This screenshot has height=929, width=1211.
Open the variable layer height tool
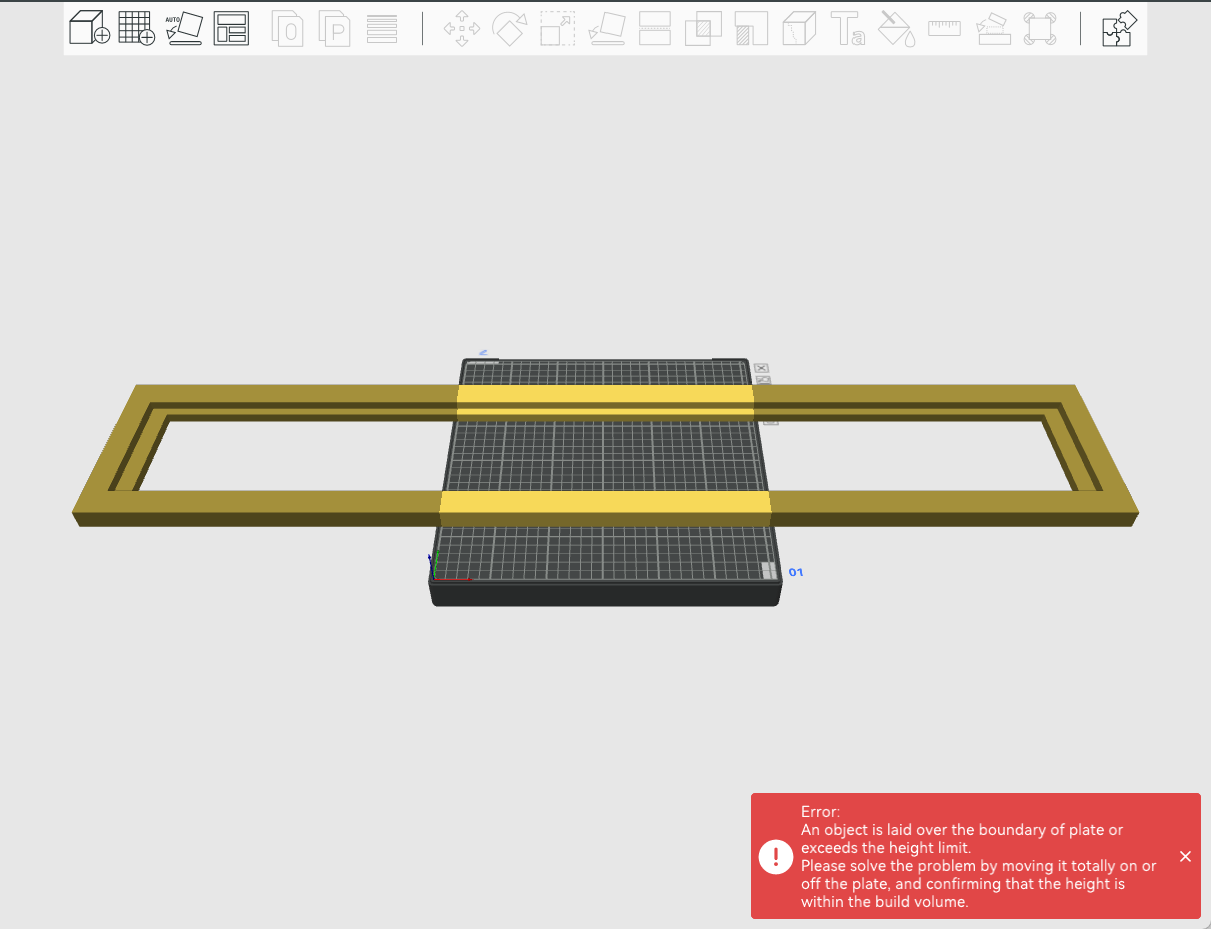coord(382,29)
